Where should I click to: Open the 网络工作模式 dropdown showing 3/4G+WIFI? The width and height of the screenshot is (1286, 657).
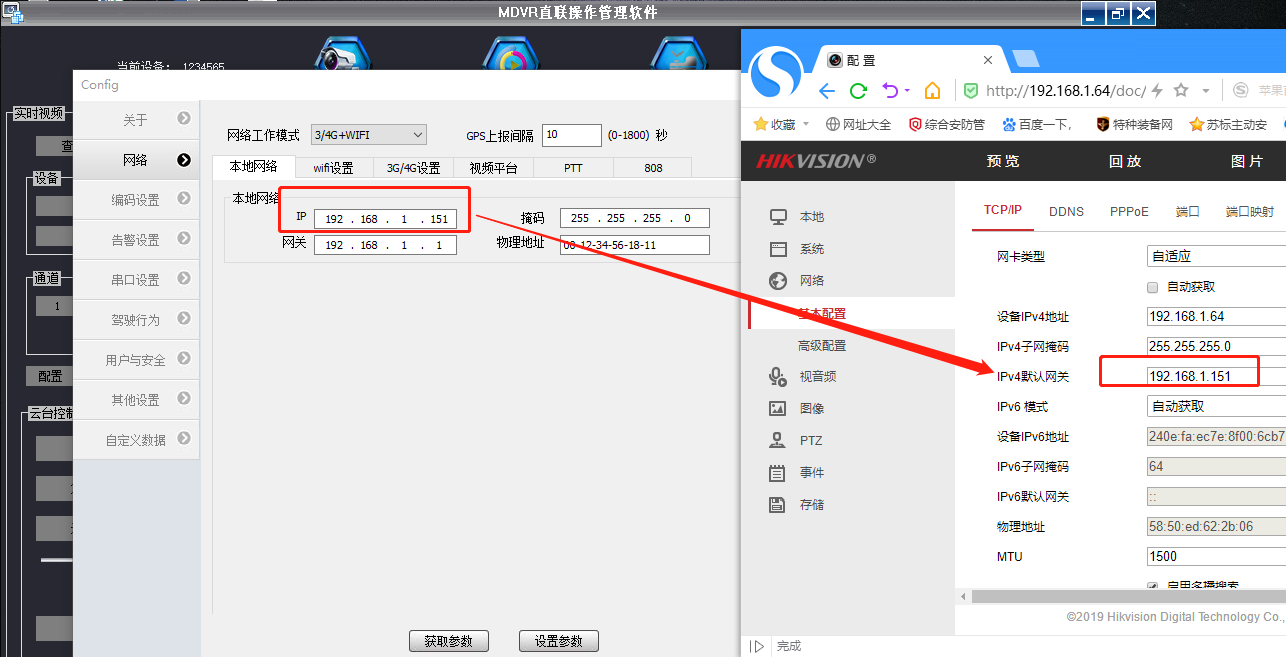point(368,135)
